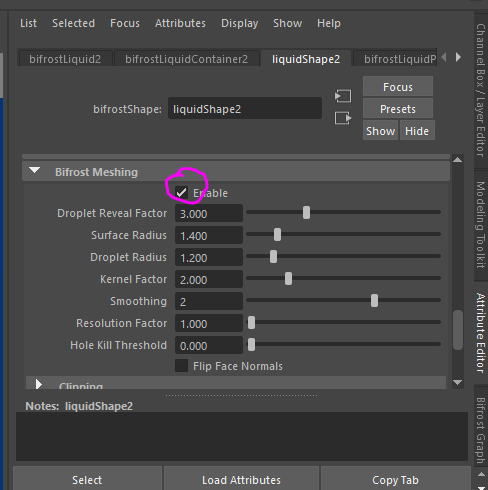Screen dimensions: 488x490
Task: Click the Droplet Reveal Factor label
Action: pyautogui.click(x=112, y=213)
